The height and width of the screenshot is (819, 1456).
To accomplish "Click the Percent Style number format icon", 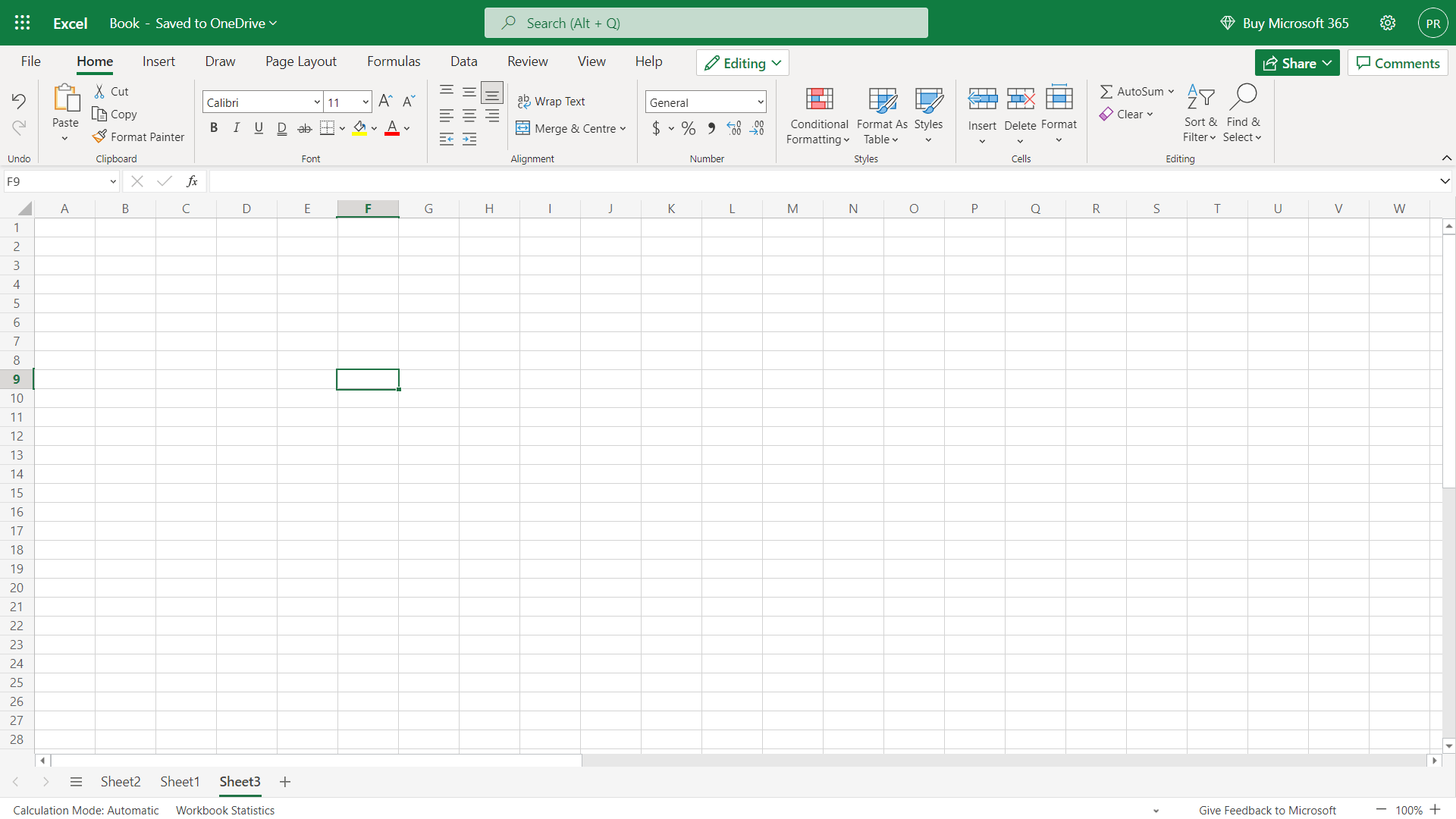I will pyautogui.click(x=689, y=128).
